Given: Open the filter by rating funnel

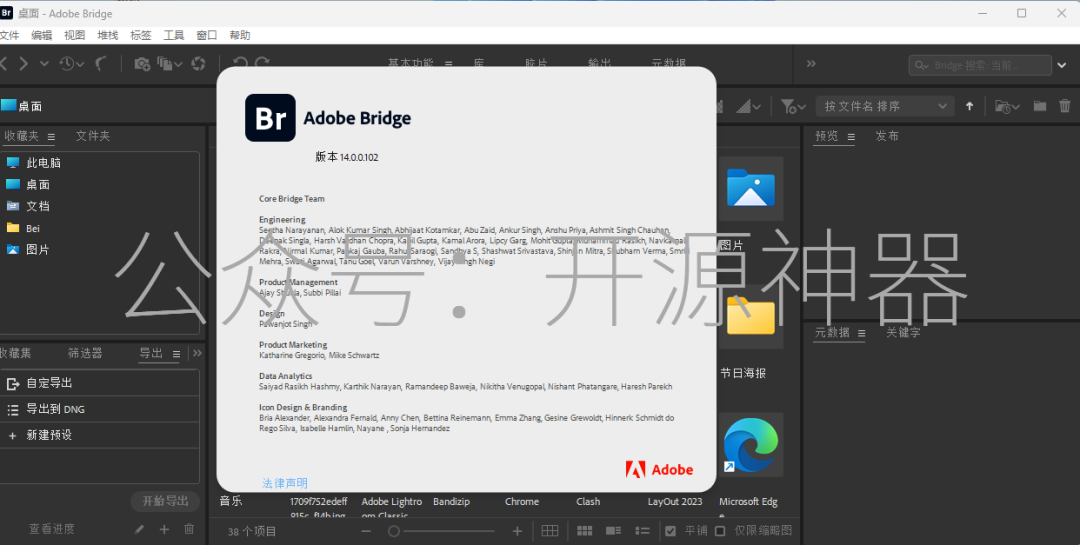Looking at the screenshot, I should point(793,106).
